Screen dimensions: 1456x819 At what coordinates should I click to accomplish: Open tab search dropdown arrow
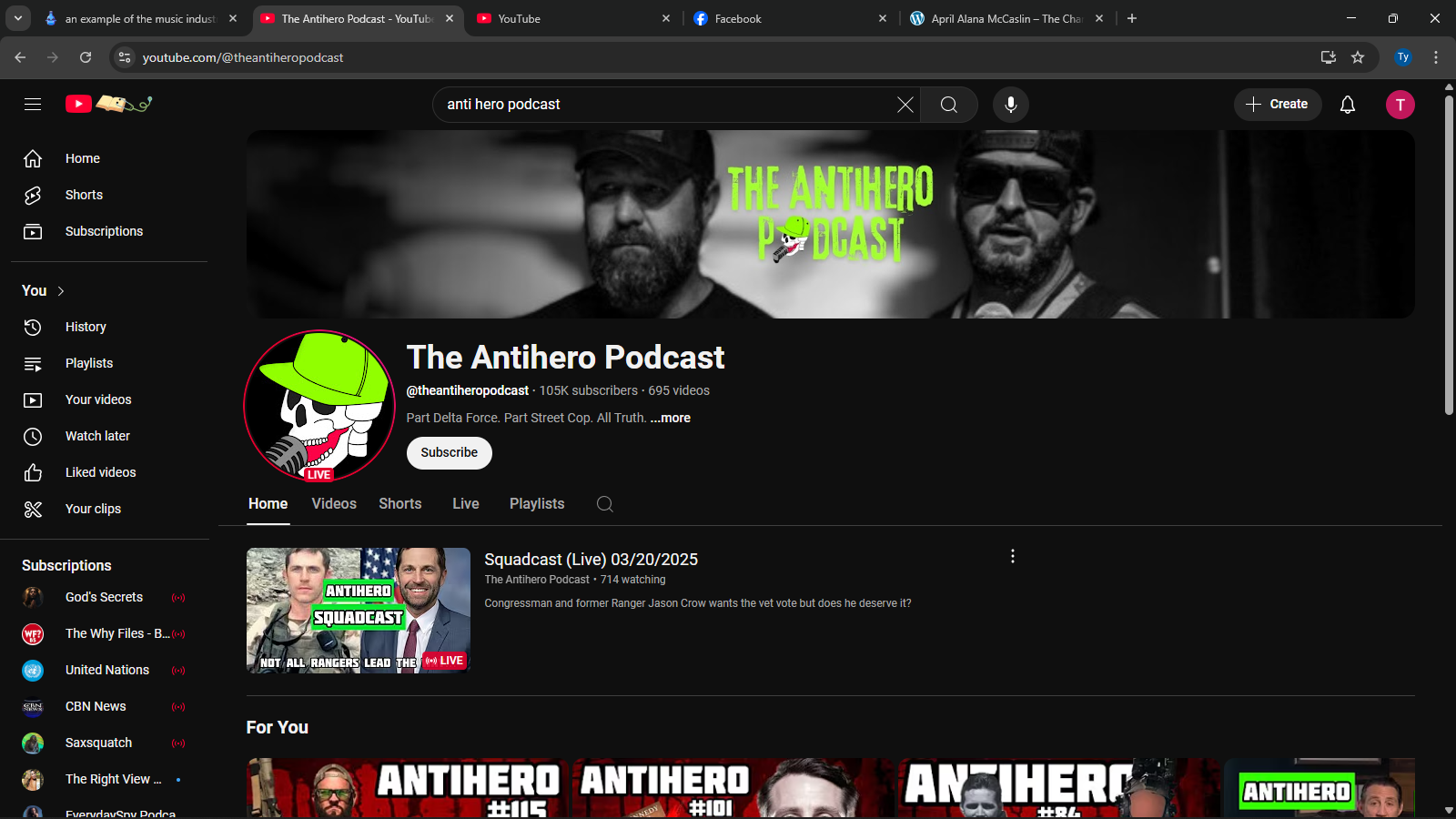point(18,18)
